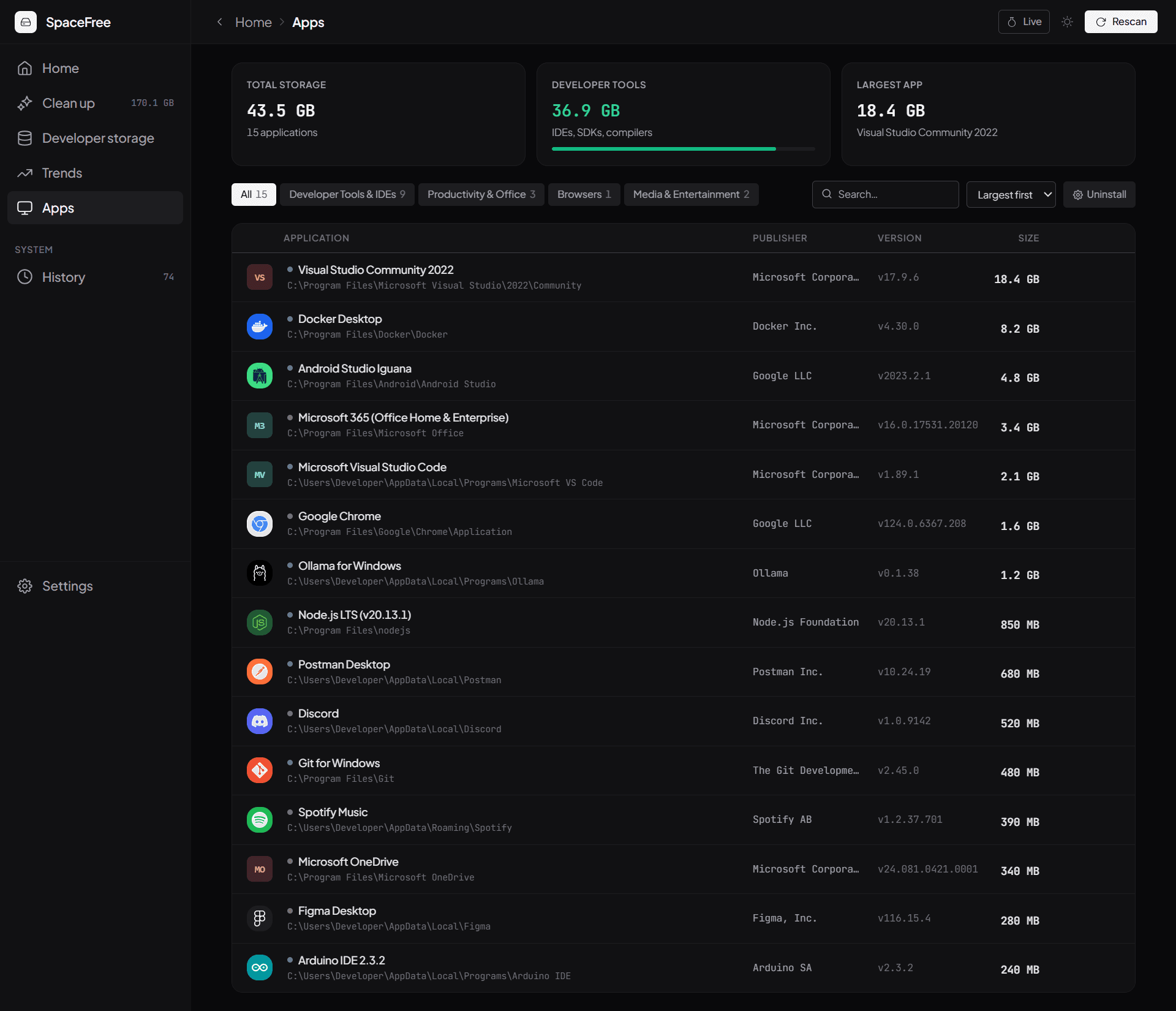Click the back chevron beside Home breadcrumb

[220, 22]
